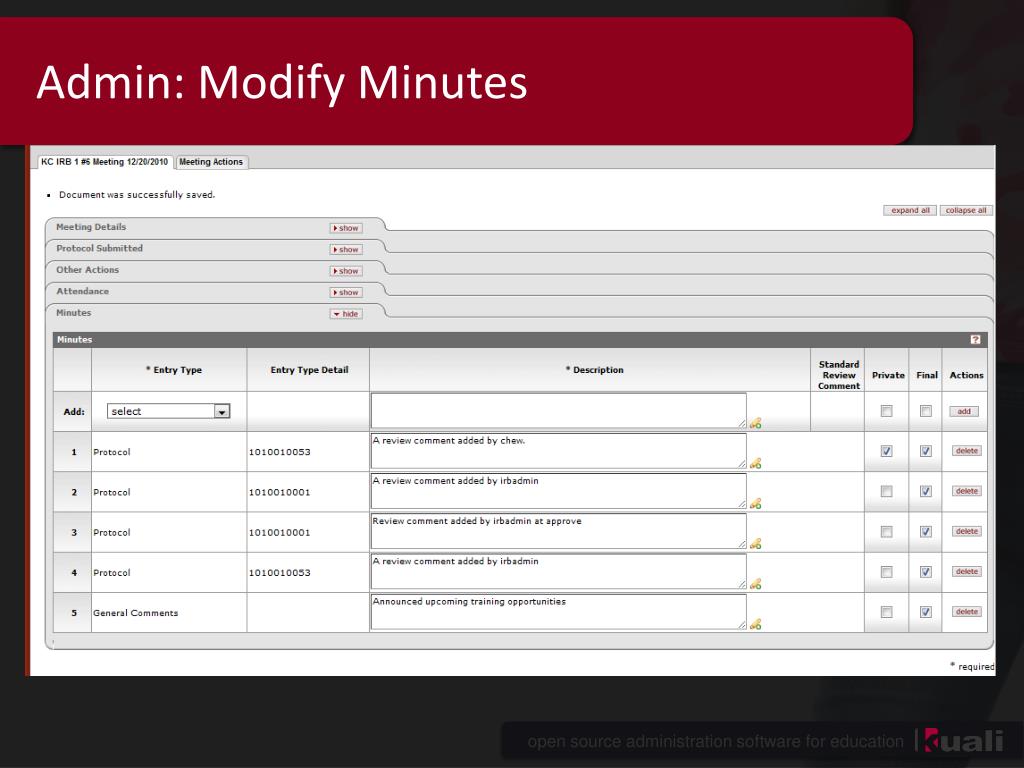This screenshot has width=1024, height=768.
Task: Click pencil icon beside 'at approve' comment
Action: click(756, 544)
